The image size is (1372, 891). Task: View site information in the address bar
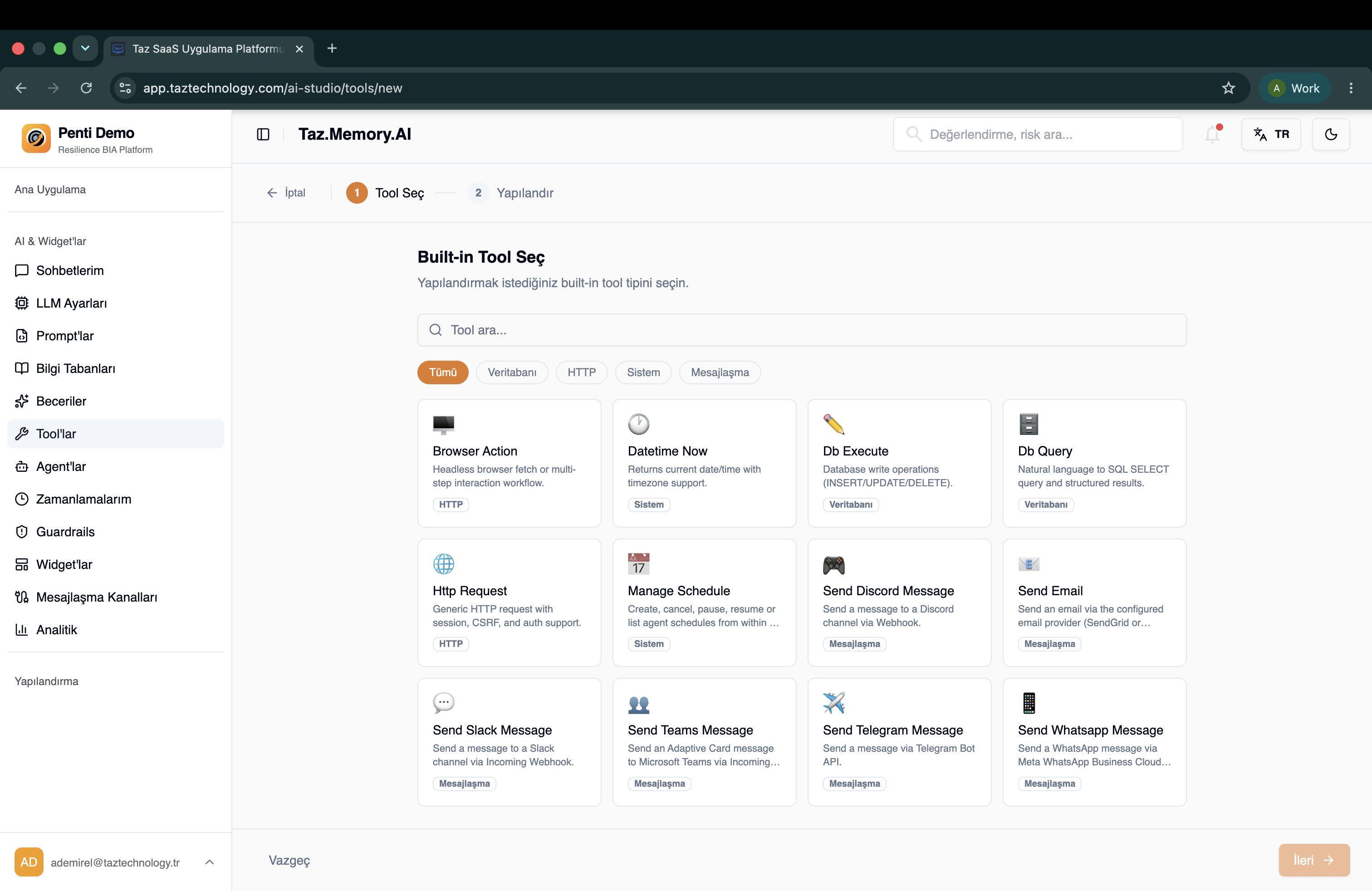125,88
